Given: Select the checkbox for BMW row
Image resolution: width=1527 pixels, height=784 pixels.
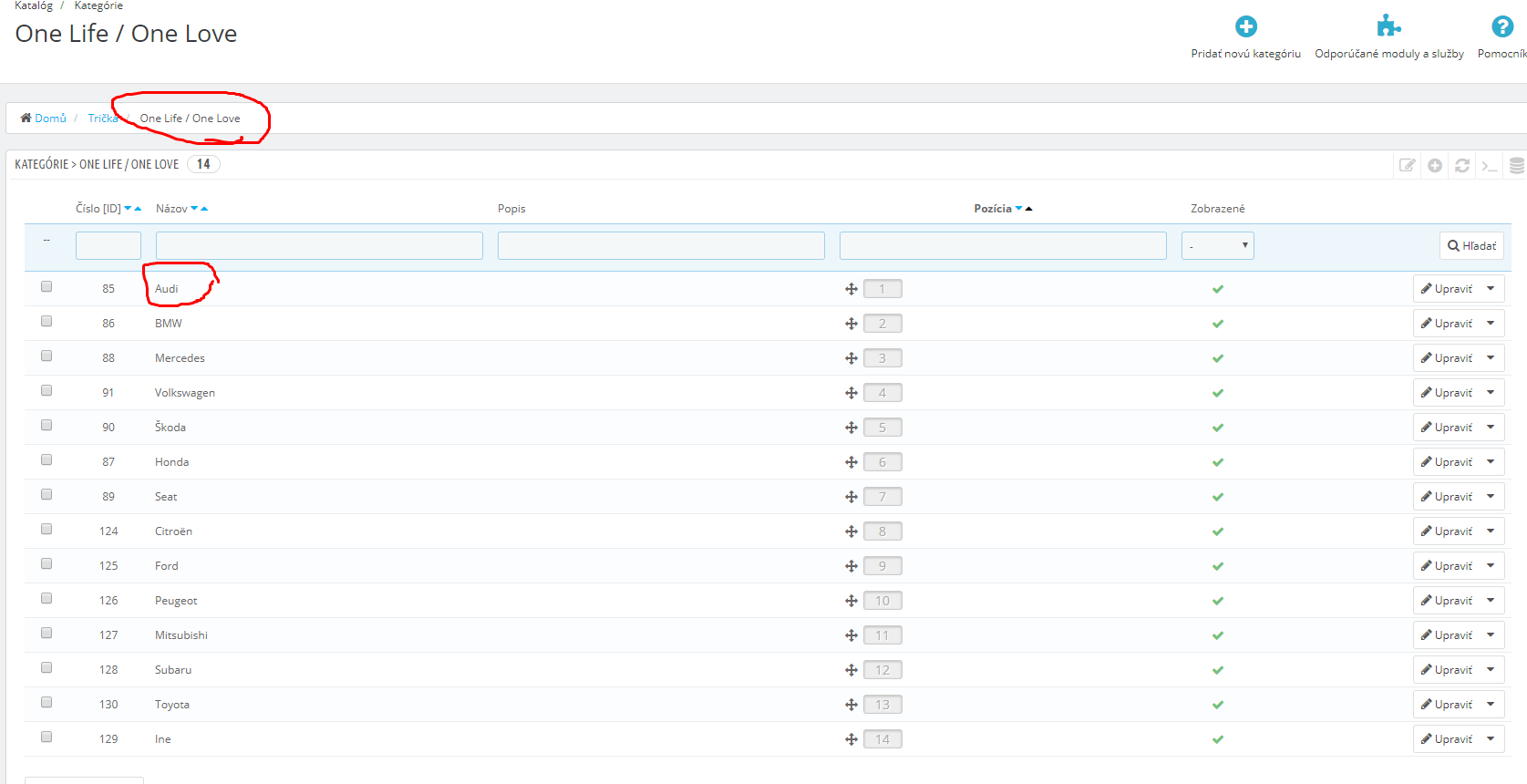Looking at the screenshot, I should (x=46, y=321).
